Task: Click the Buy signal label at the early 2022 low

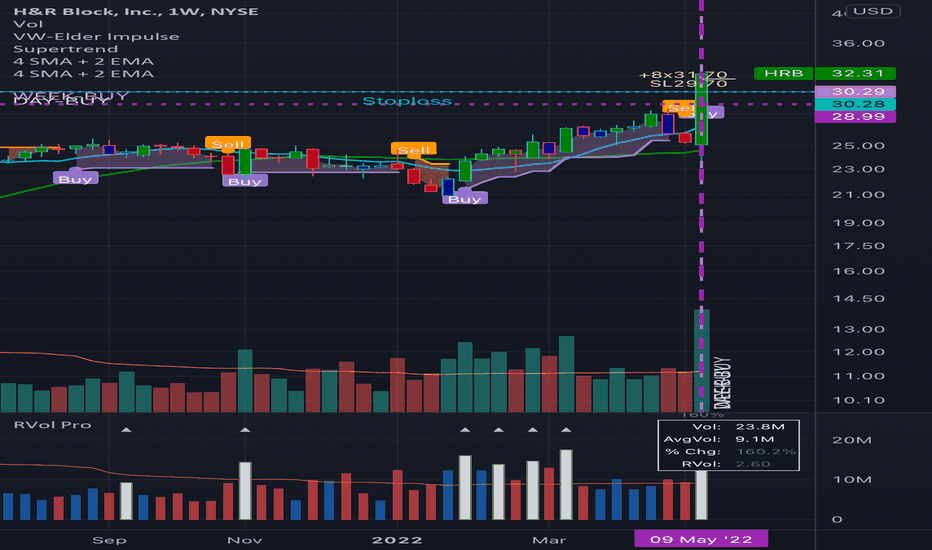Action: [x=465, y=199]
